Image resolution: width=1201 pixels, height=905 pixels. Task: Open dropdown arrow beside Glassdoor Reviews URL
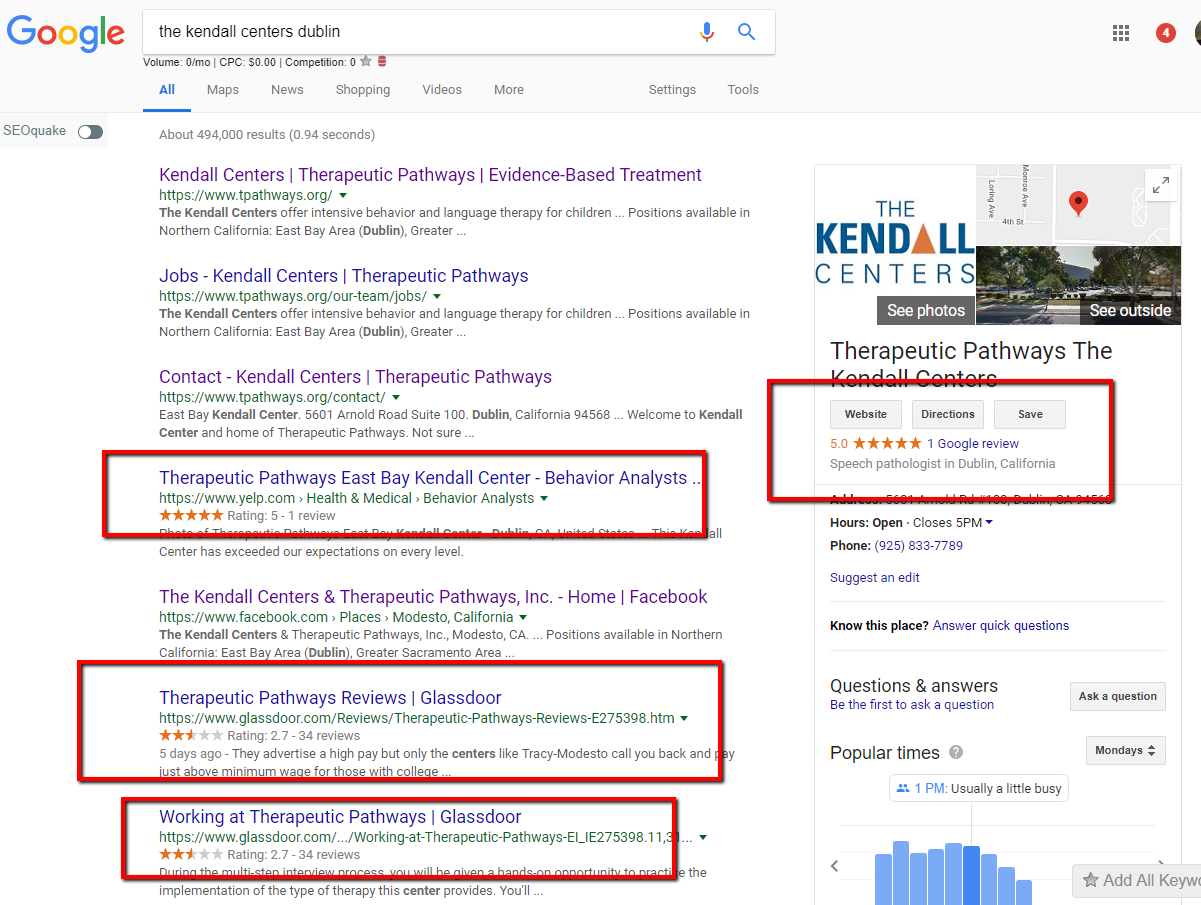(684, 718)
